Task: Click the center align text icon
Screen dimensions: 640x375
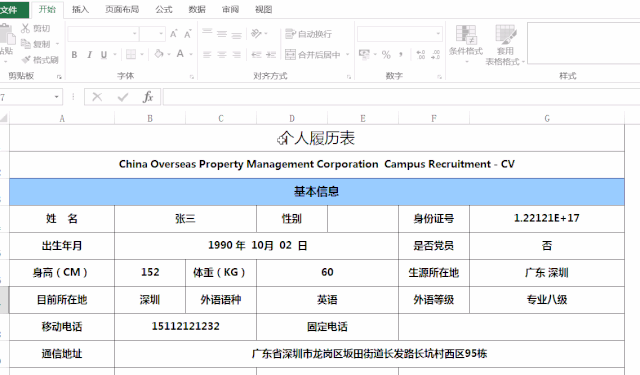Action: [x=222, y=54]
